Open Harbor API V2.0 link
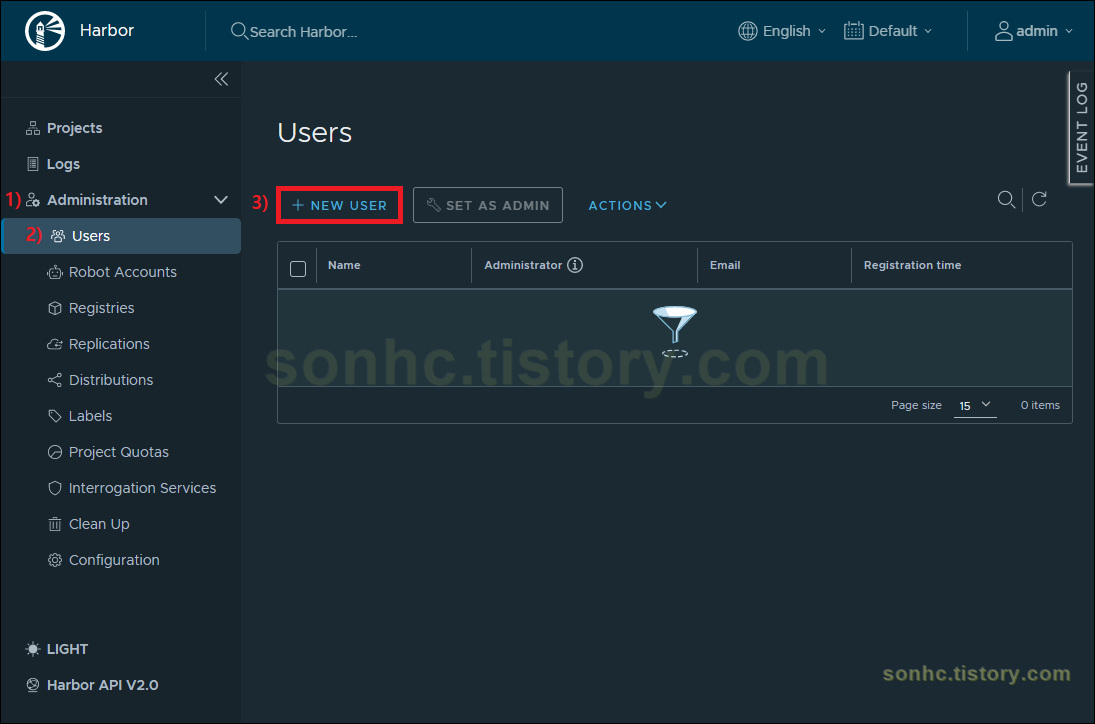The height and width of the screenshot is (724, 1095). [102, 685]
